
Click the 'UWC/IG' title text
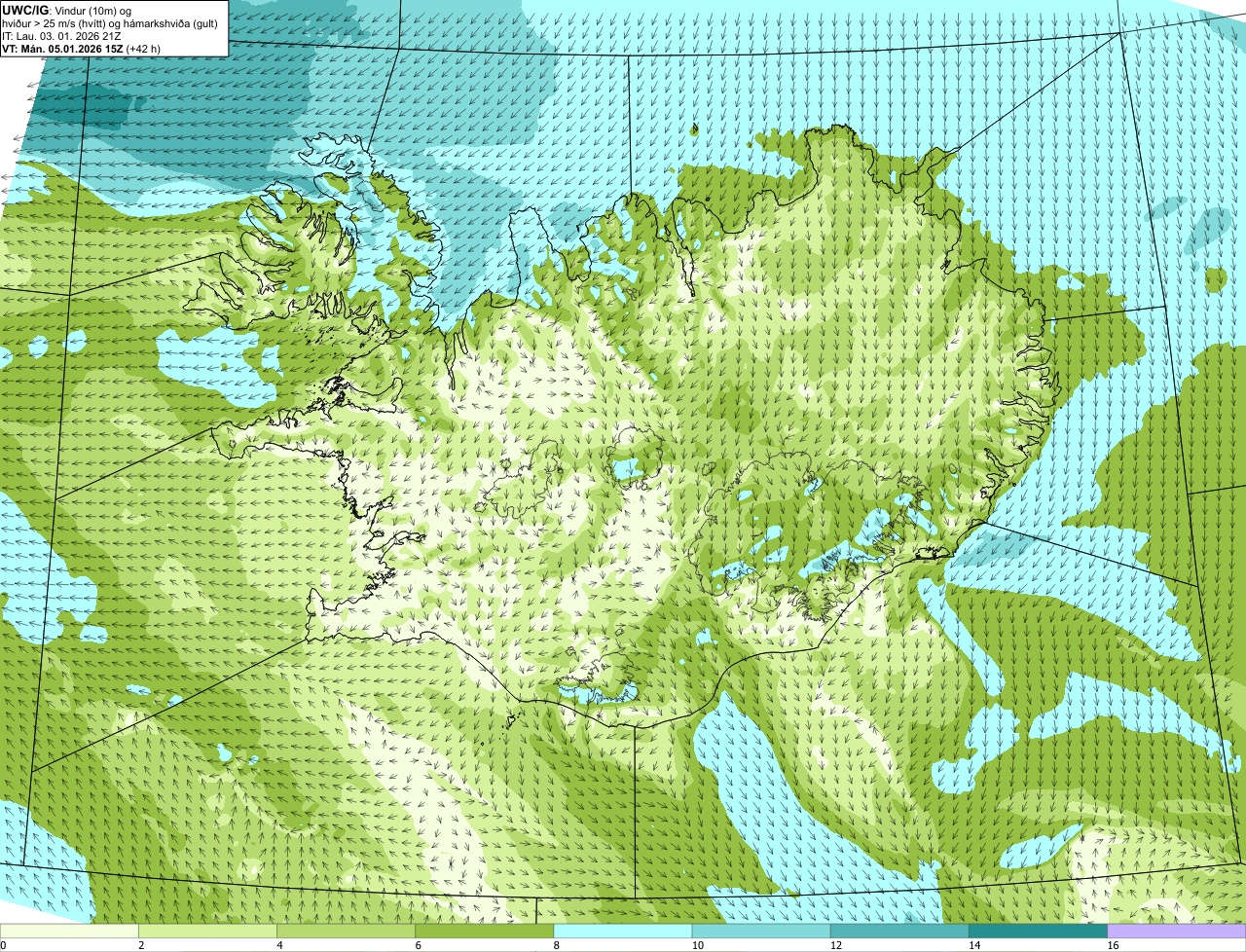(x=25, y=10)
